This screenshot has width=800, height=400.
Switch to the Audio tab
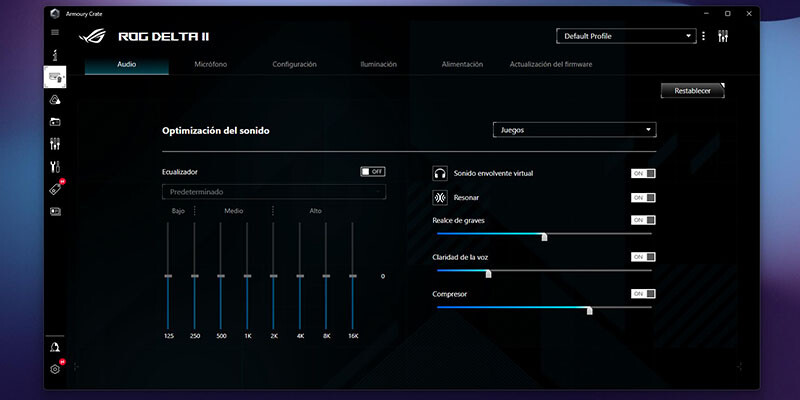click(x=127, y=64)
